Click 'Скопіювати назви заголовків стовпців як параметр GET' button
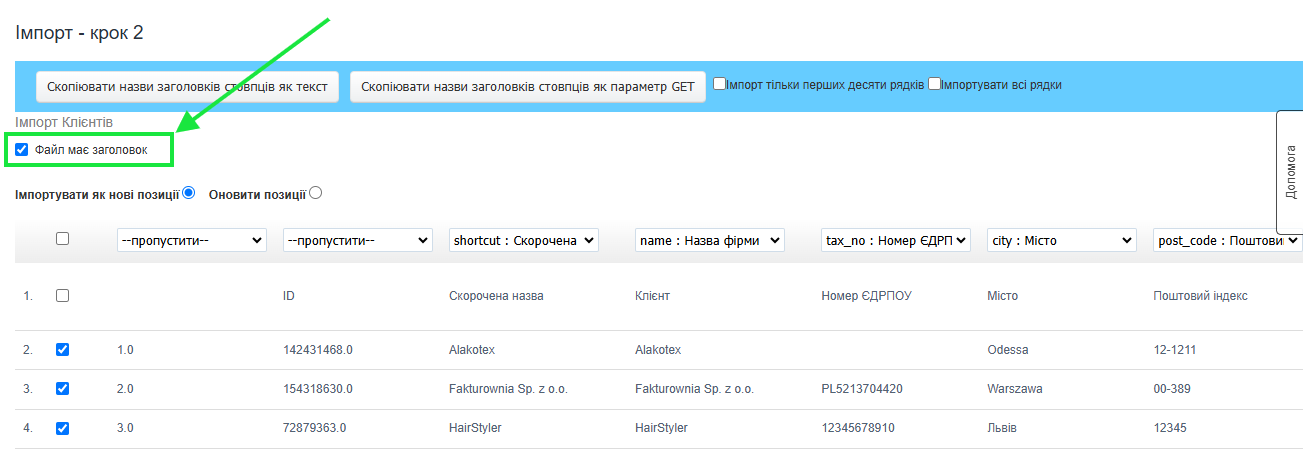 [x=527, y=87]
